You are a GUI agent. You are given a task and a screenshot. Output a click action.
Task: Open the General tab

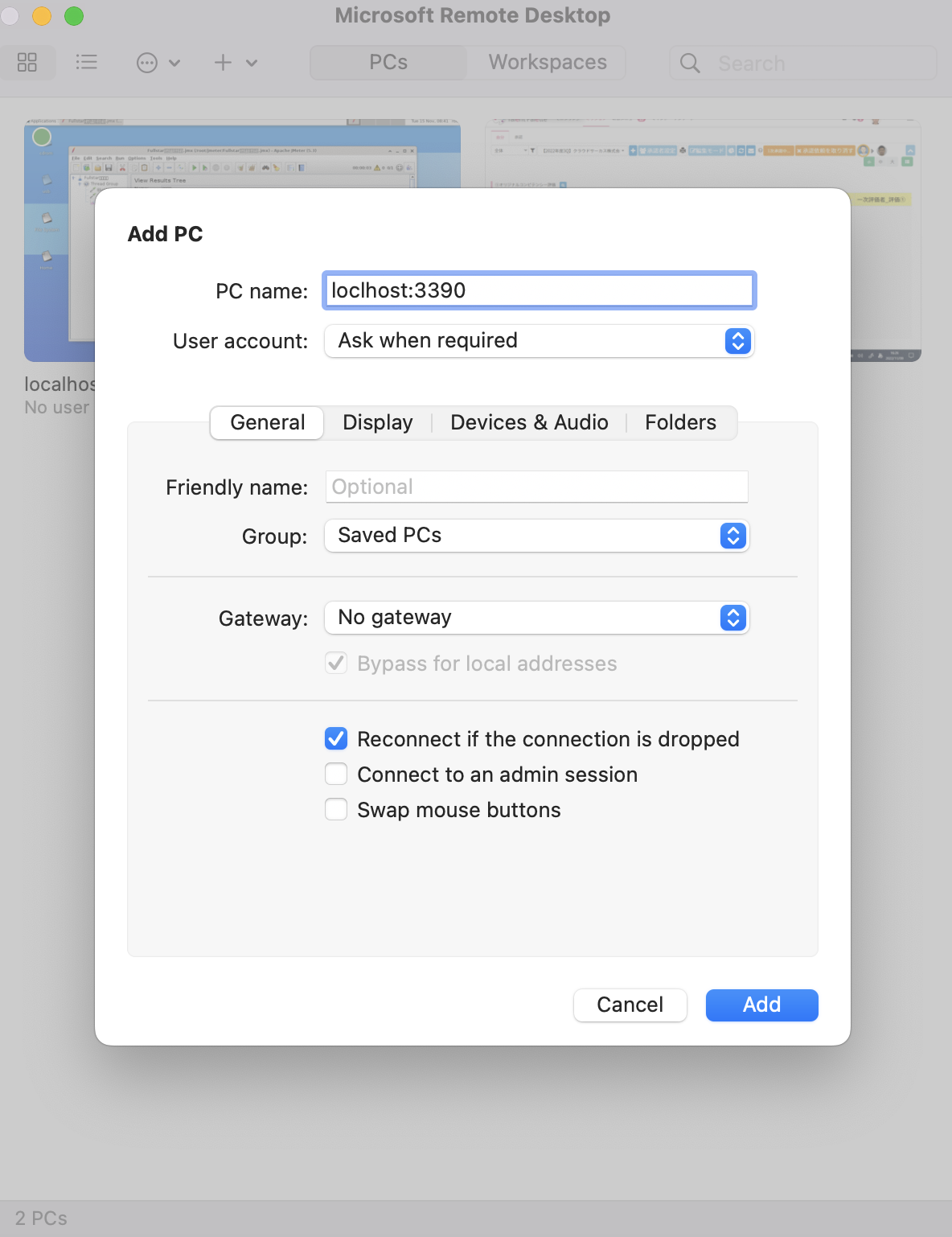tap(267, 422)
